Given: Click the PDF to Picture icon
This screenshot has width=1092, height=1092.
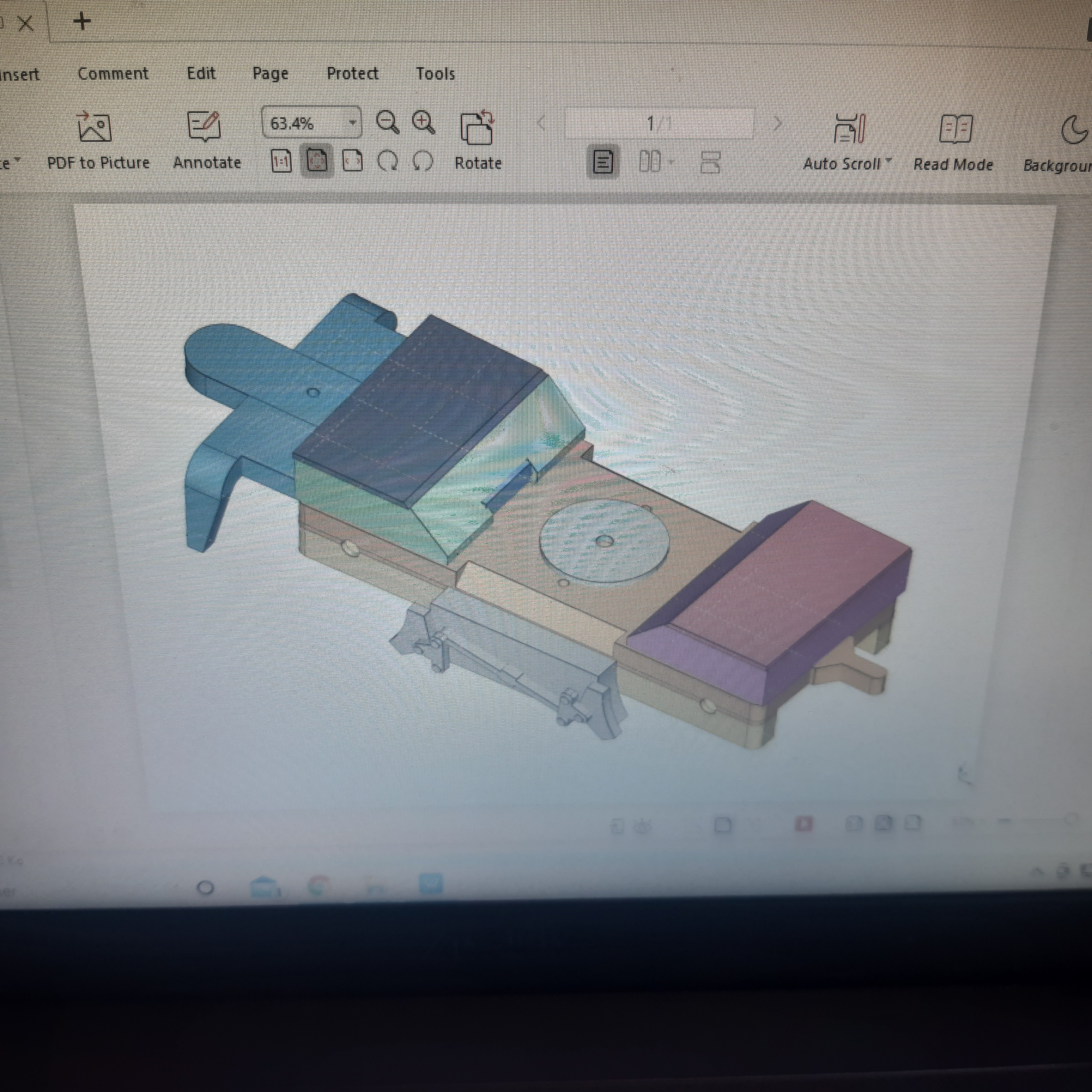Looking at the screenshot, I should 94,127.
